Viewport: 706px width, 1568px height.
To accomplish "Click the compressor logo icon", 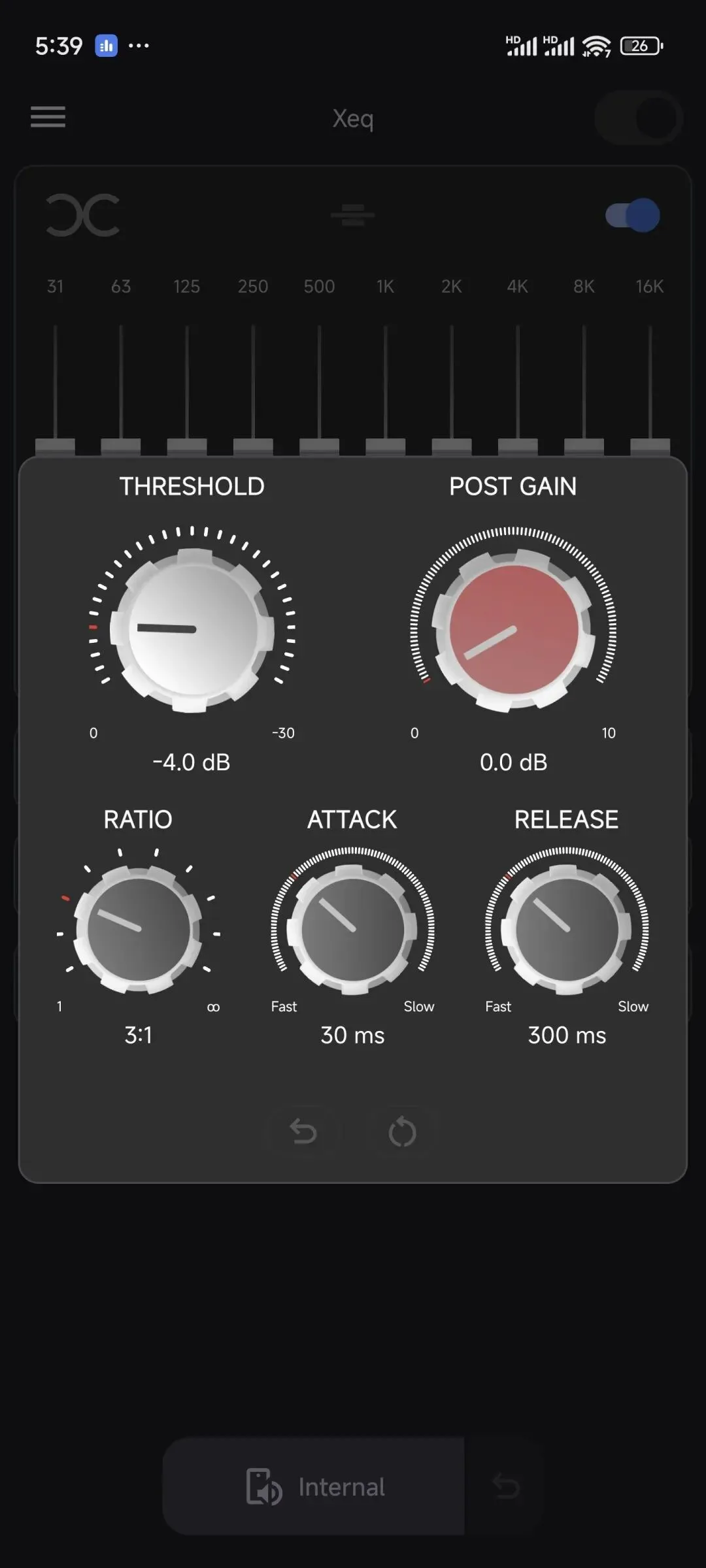I will [83, 215].
